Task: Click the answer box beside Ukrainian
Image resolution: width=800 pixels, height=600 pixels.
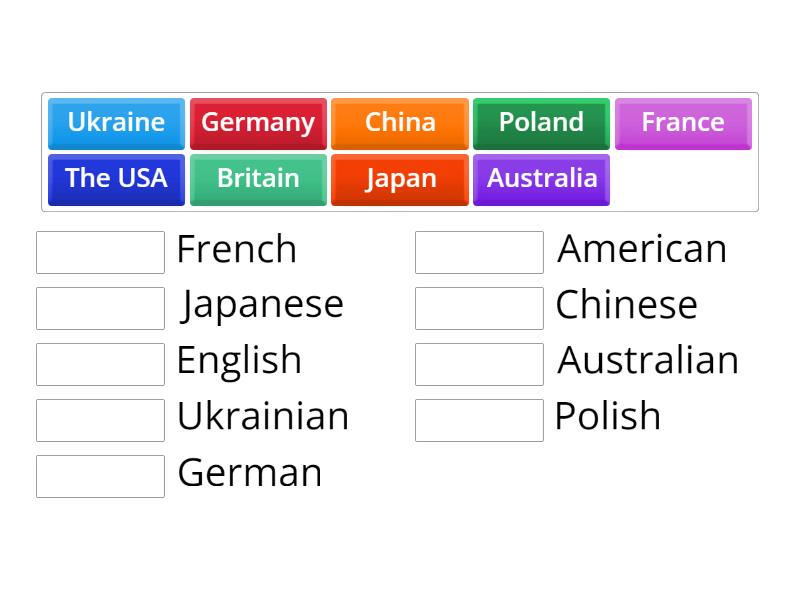Action: point(100,419)
